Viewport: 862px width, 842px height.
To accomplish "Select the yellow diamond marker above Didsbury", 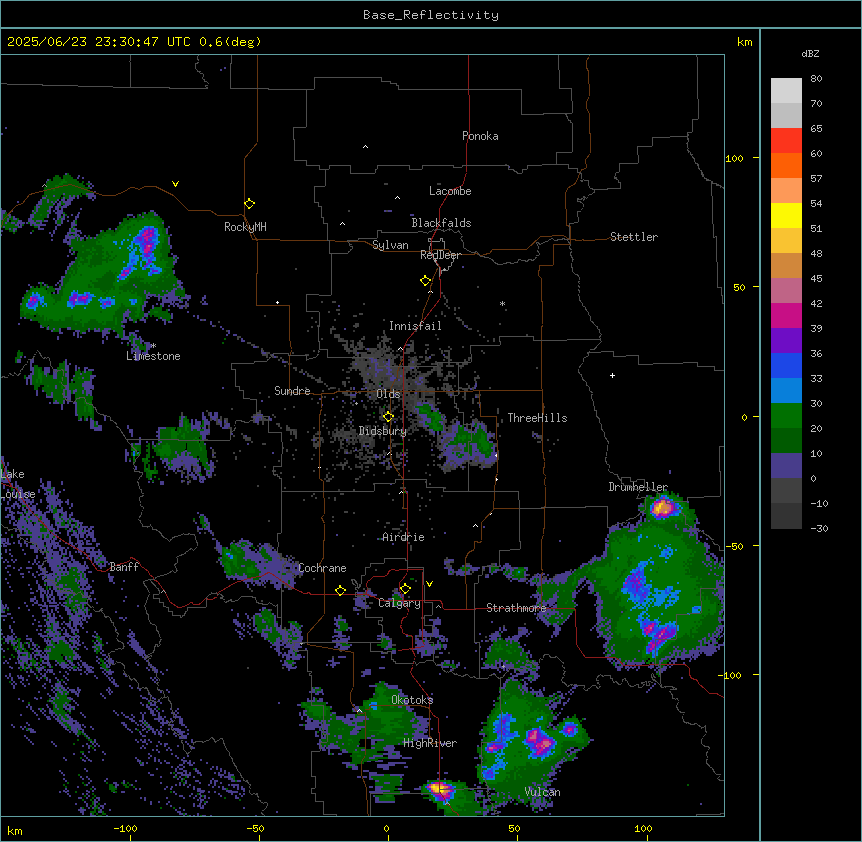I will pyautogui.click(x=389, y=417).
